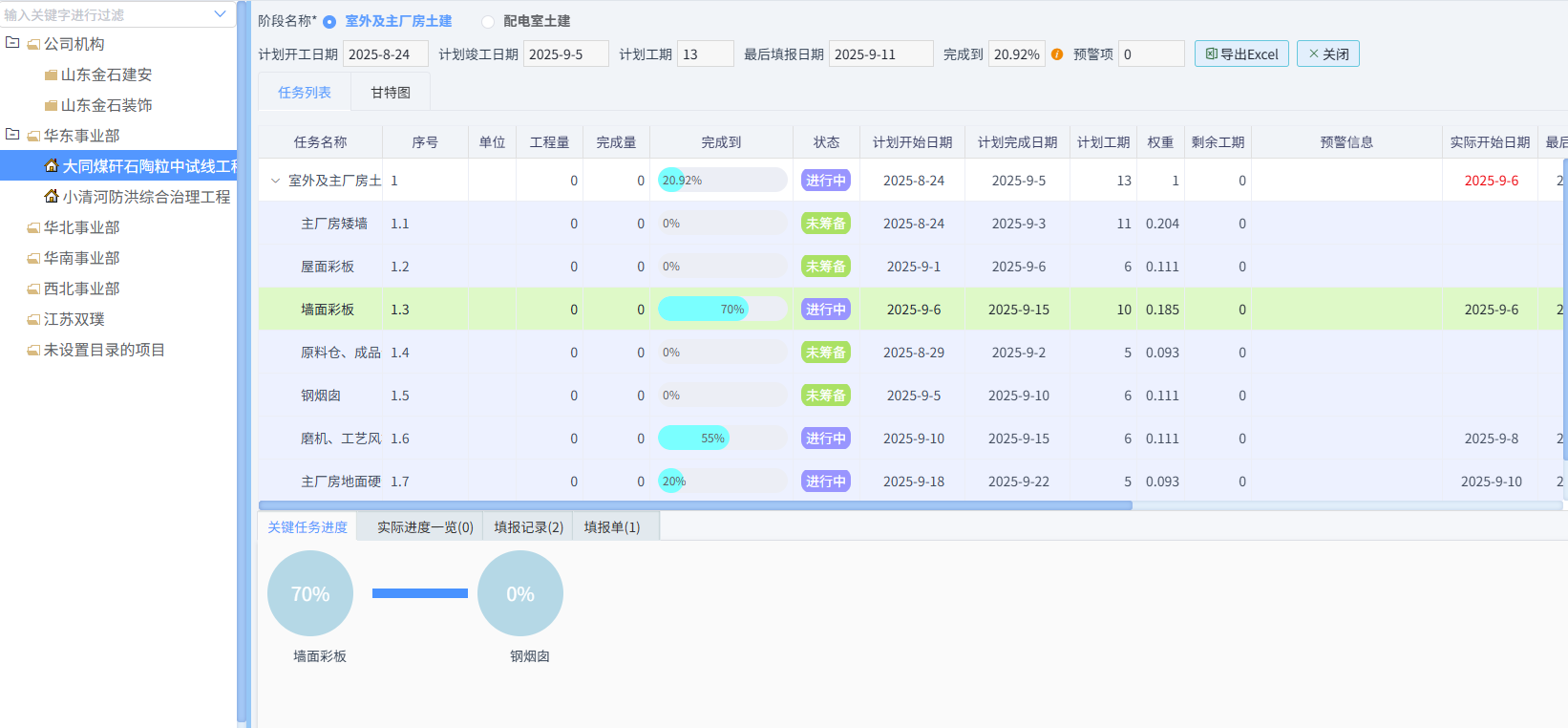The height and width of the screenshot is (728, 1568).
Task: Click the 70% progress bar of 墙面彩板
Action: pos(723,310)
